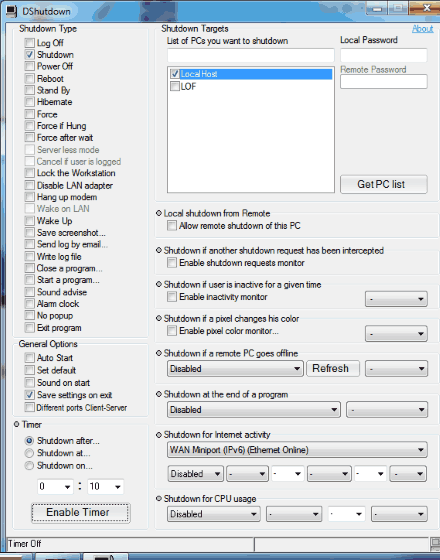This screenshot has width=440, height=560.
Task: Click the Shutdown for CPU usage bullet icon
Action: coord(159,499)
